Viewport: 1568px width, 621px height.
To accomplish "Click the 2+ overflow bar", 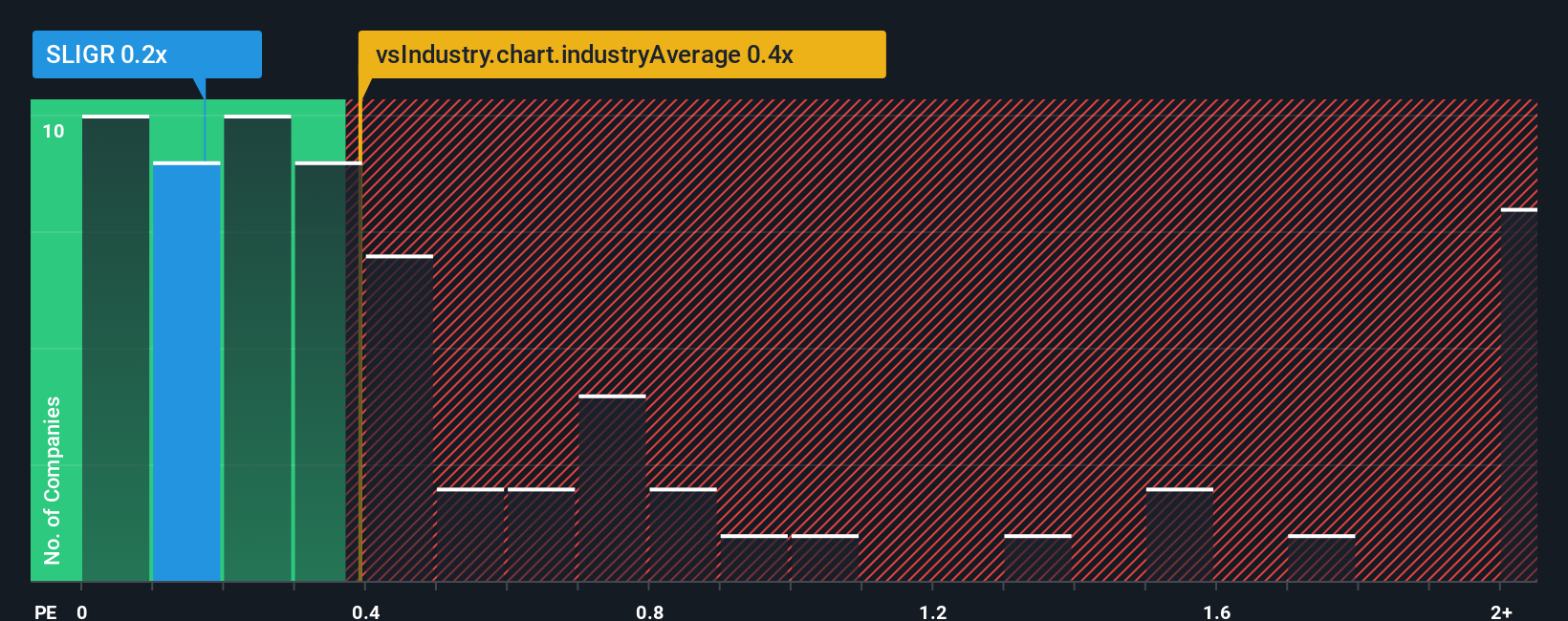I will 1518,395.
